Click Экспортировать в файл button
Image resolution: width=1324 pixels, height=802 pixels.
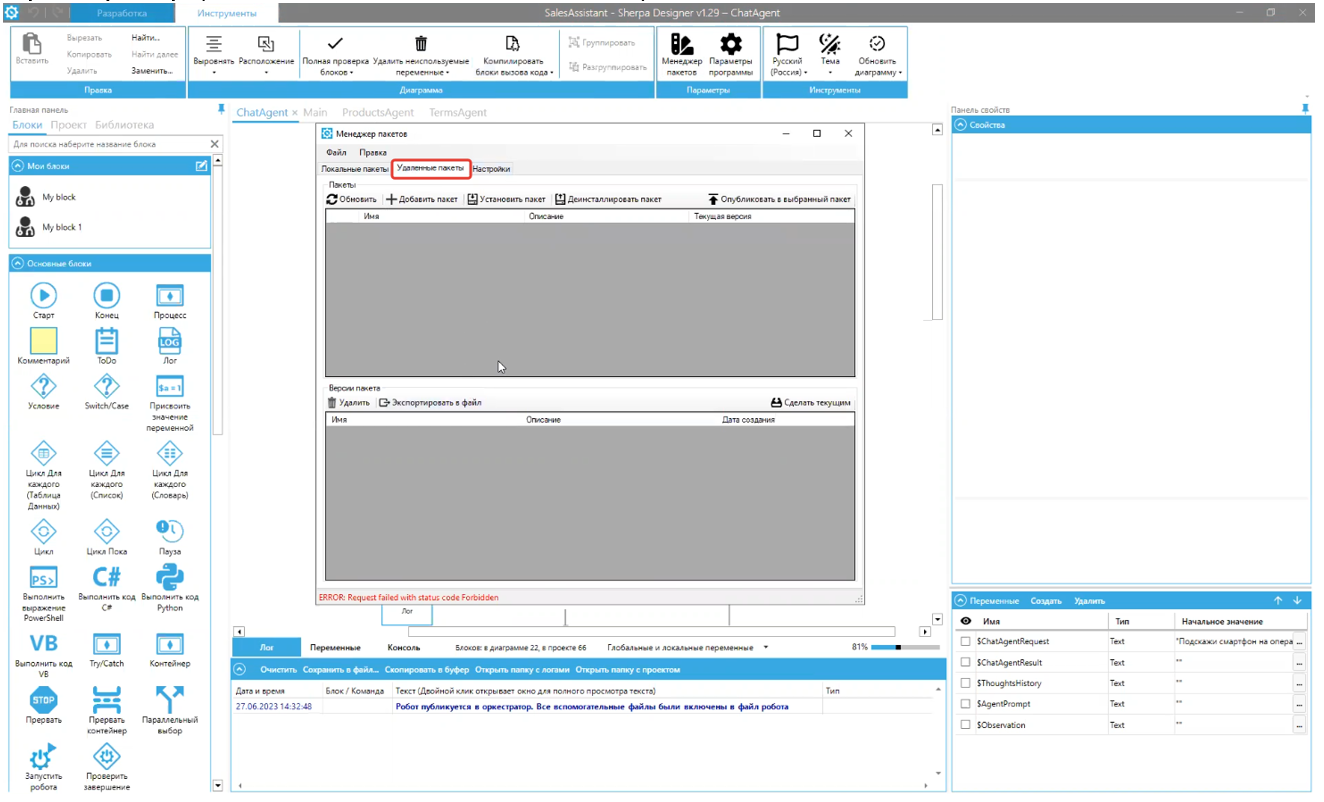click(x=430, y=402)
